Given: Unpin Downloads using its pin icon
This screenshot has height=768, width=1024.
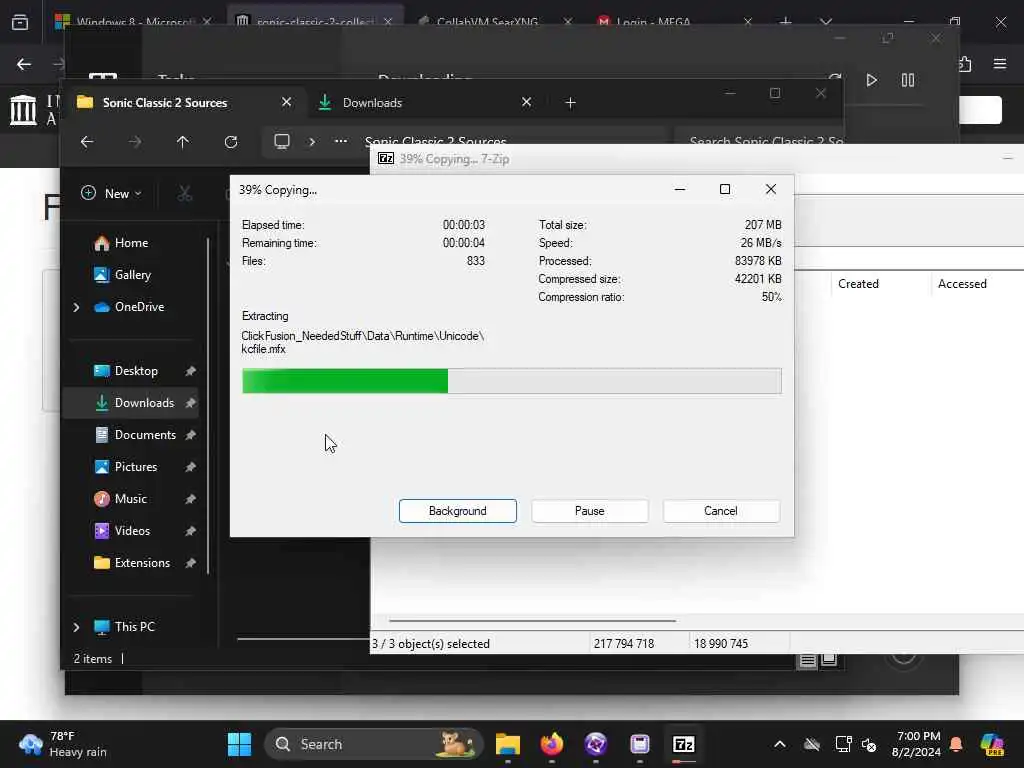Looking at the screenshot, I should pyautogui.click(x=190, y=403).
